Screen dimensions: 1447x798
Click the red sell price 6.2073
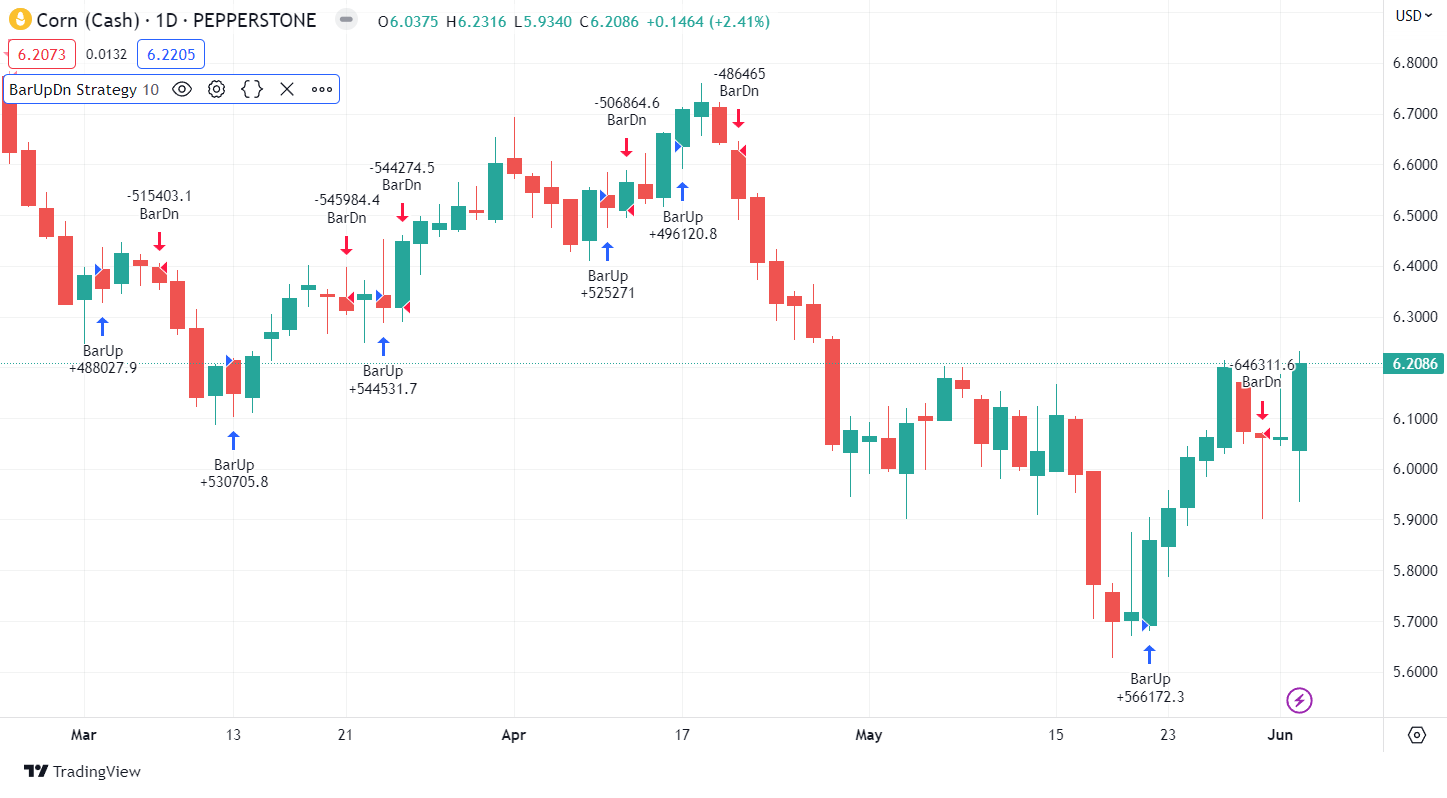(41, 54)
